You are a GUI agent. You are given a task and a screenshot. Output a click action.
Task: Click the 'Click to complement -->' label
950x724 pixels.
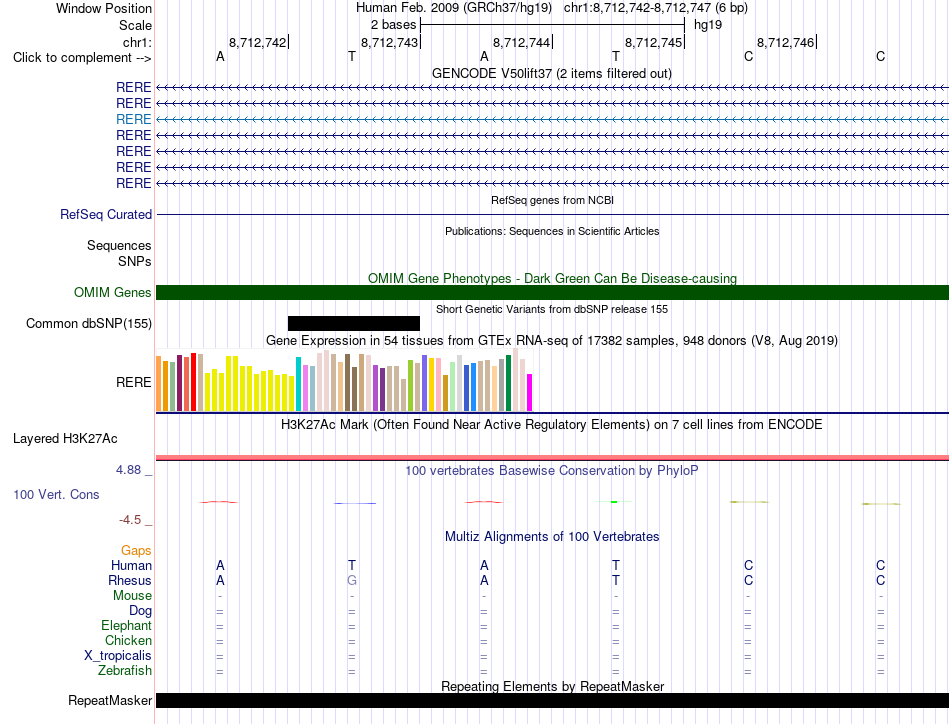click(82, 58)
